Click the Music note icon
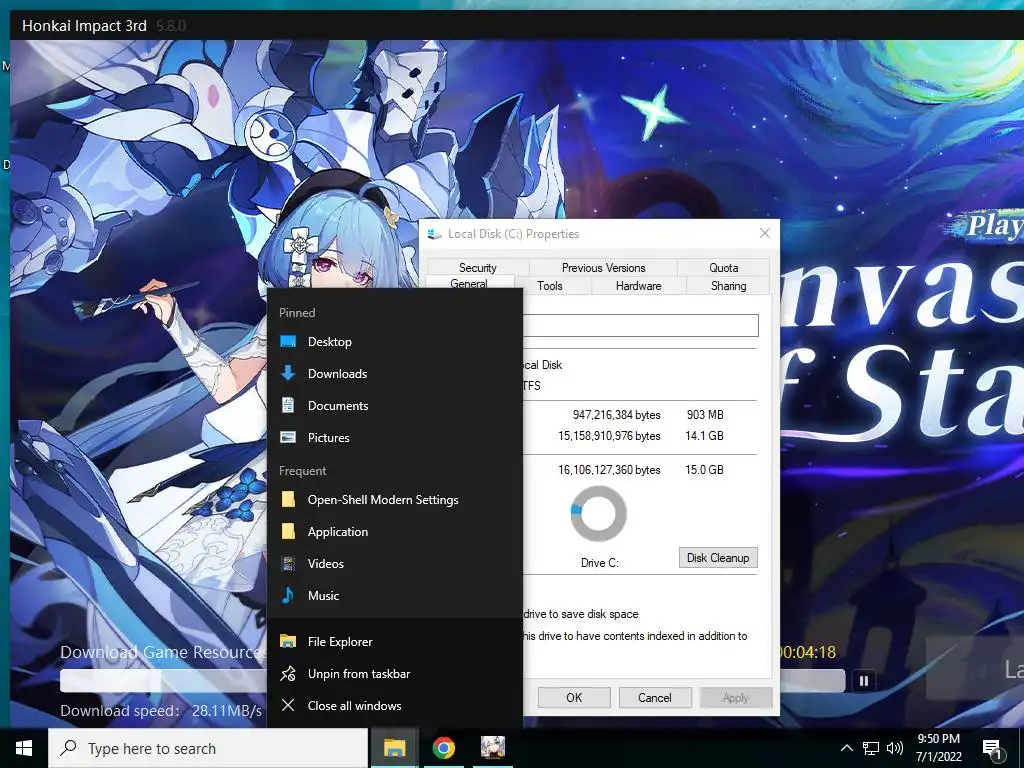This screenshot has width=1024, height=768. pos(287,595)
